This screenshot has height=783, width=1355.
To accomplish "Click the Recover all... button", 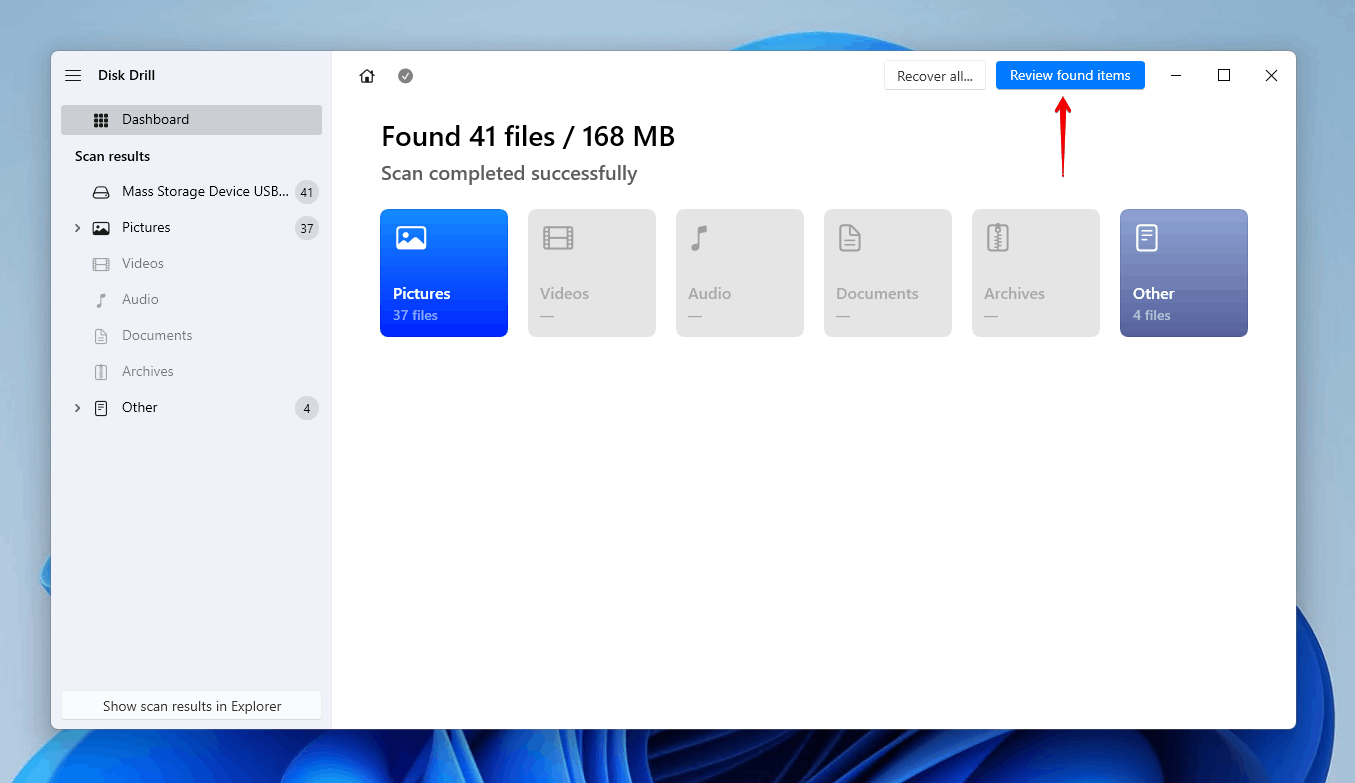I will click(x=935, y=76).
